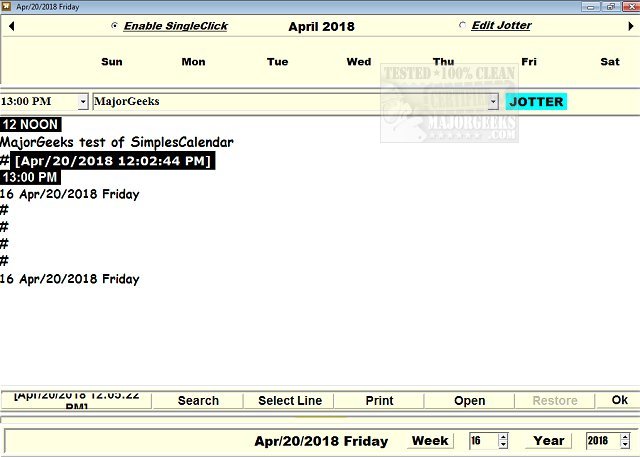Select the Enable SingleClick radio button
The height and width of the screenshot is (457, 640).
tap(114, 26)
